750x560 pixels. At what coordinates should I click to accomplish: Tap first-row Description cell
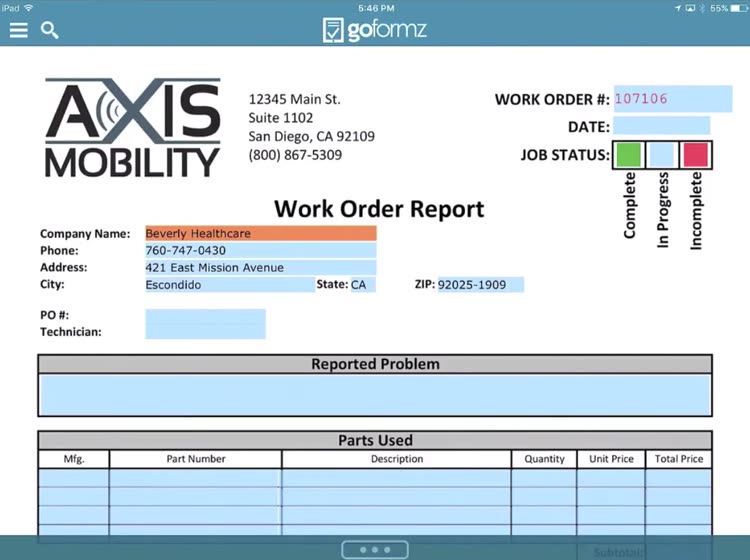coord(397,478)
